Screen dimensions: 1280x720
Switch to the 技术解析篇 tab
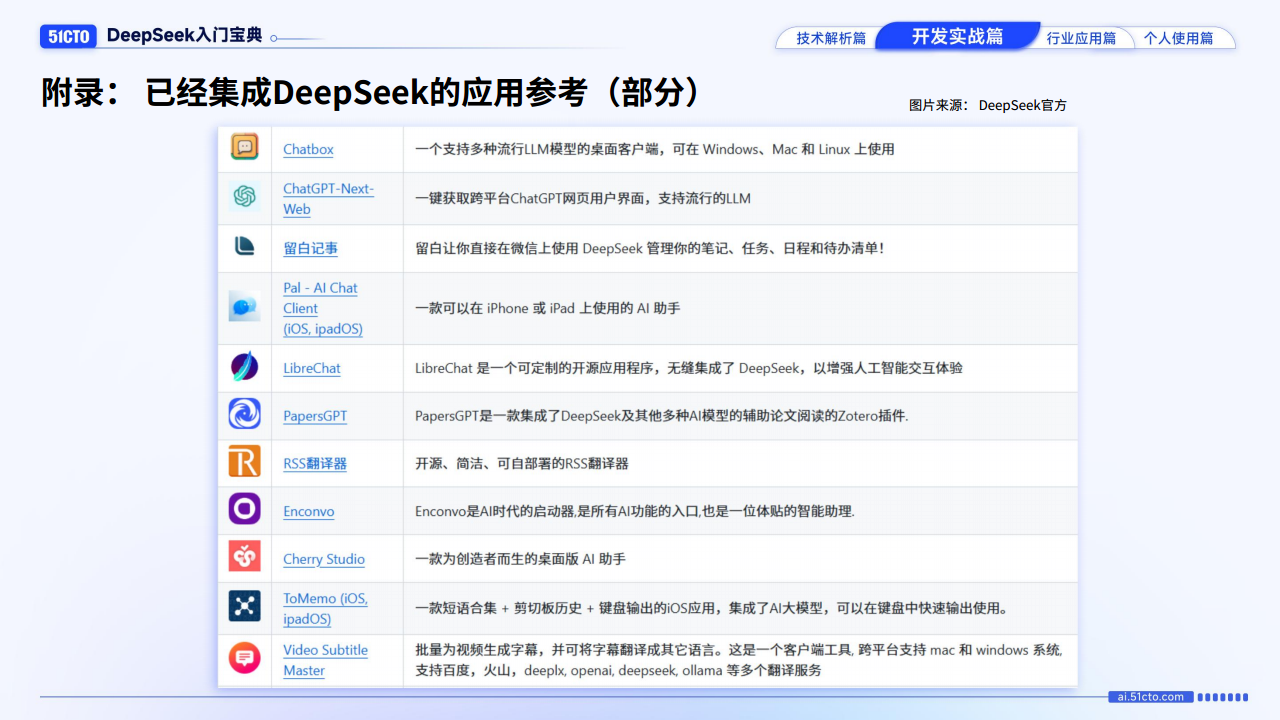(x=830, y=38)
